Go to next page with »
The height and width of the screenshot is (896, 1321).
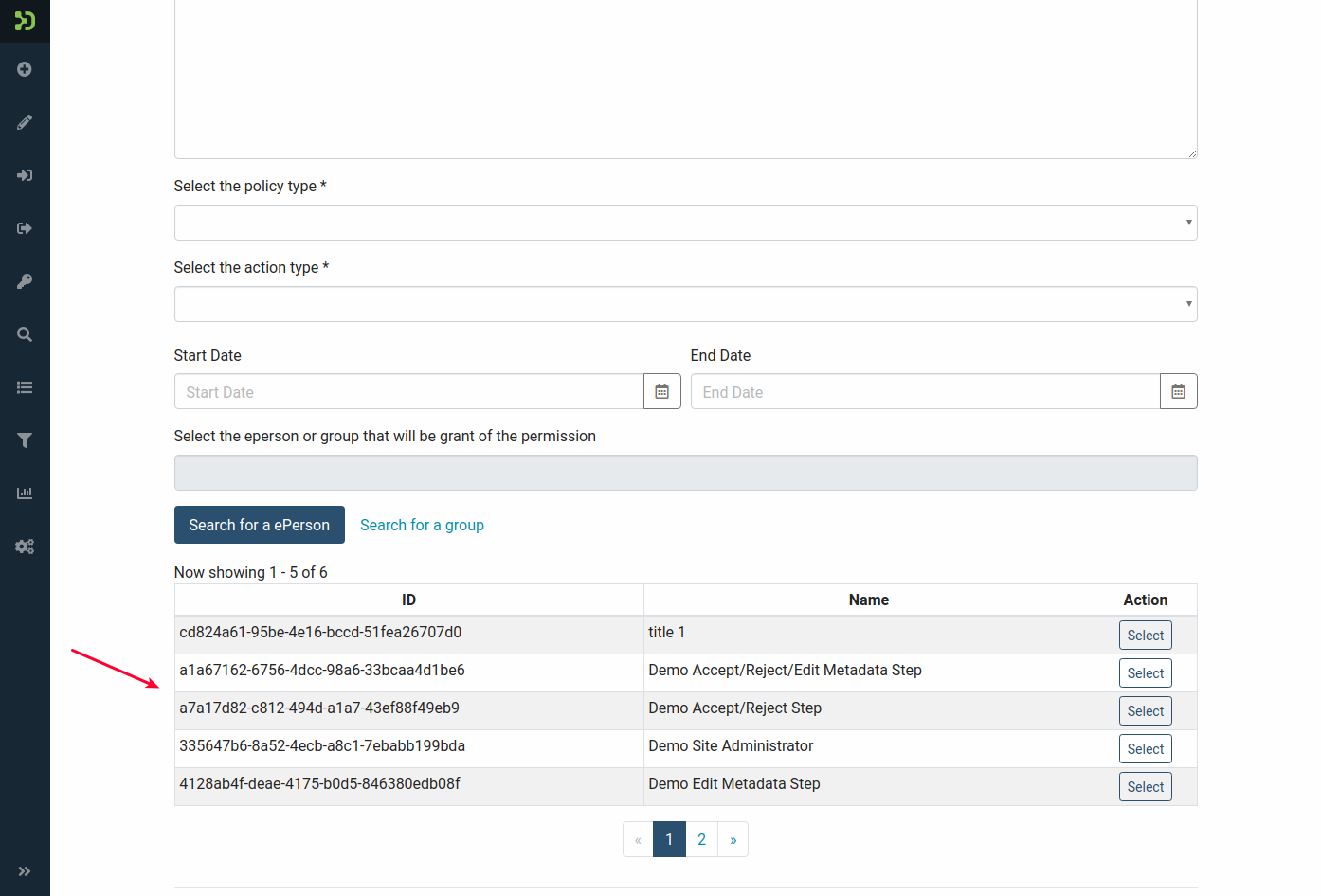[733, 839]
